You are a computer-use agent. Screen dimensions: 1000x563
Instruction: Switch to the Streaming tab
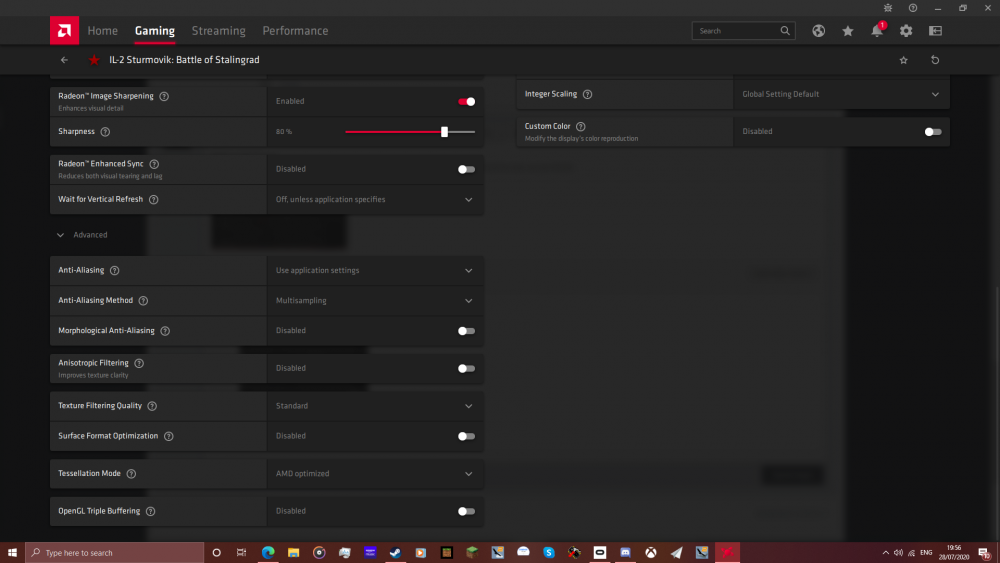click(218, 31)
